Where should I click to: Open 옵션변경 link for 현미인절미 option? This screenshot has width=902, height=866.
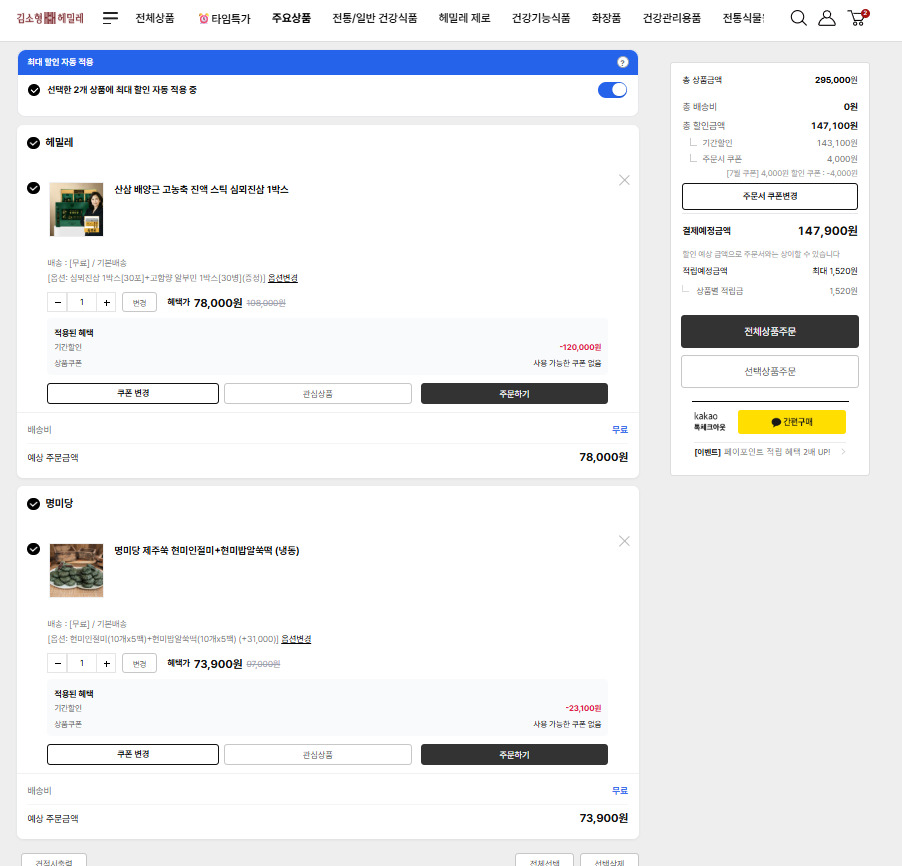tap(296, 639)
